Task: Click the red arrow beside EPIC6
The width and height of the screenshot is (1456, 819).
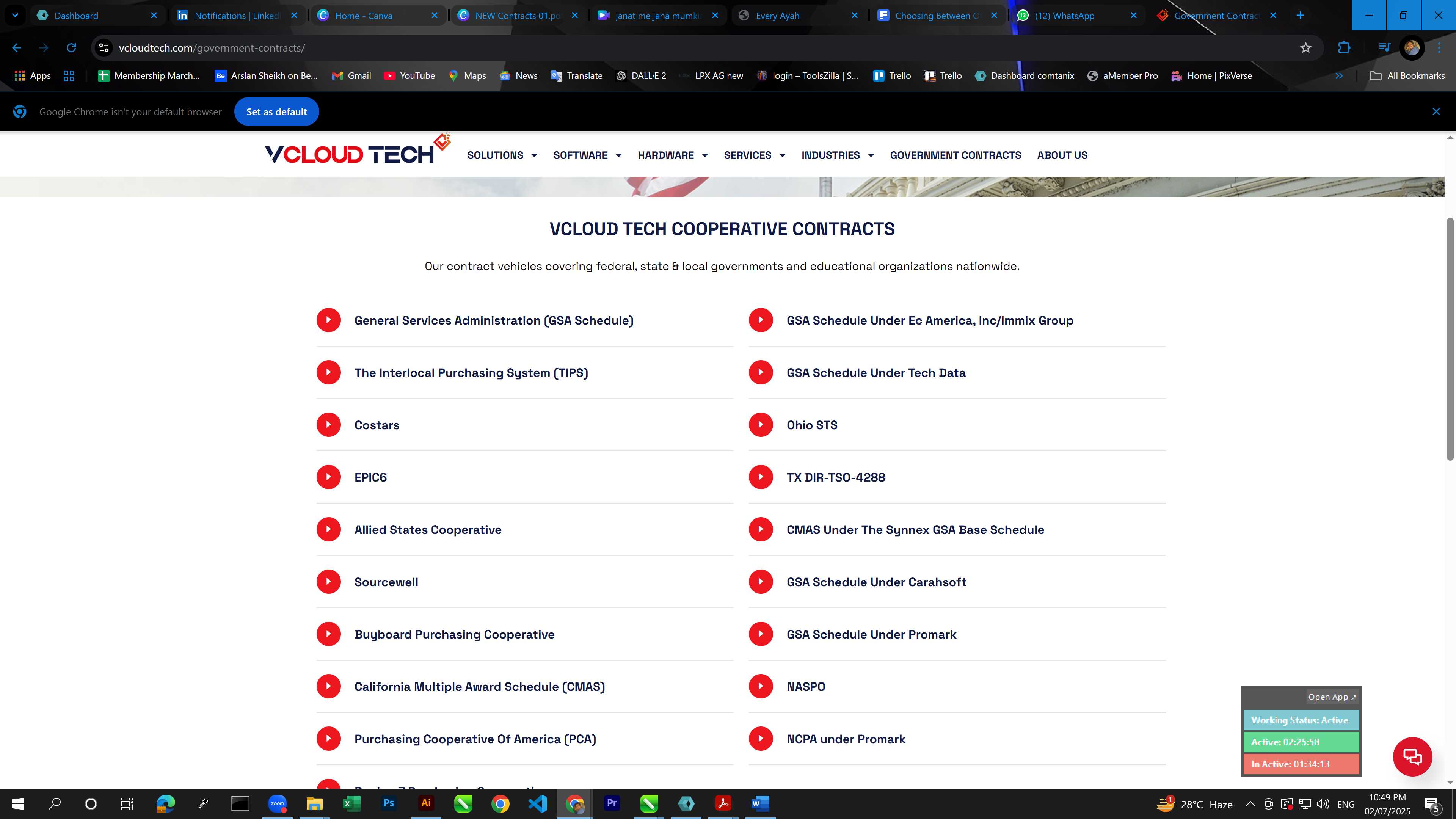Action: click(x=328, y=477)
